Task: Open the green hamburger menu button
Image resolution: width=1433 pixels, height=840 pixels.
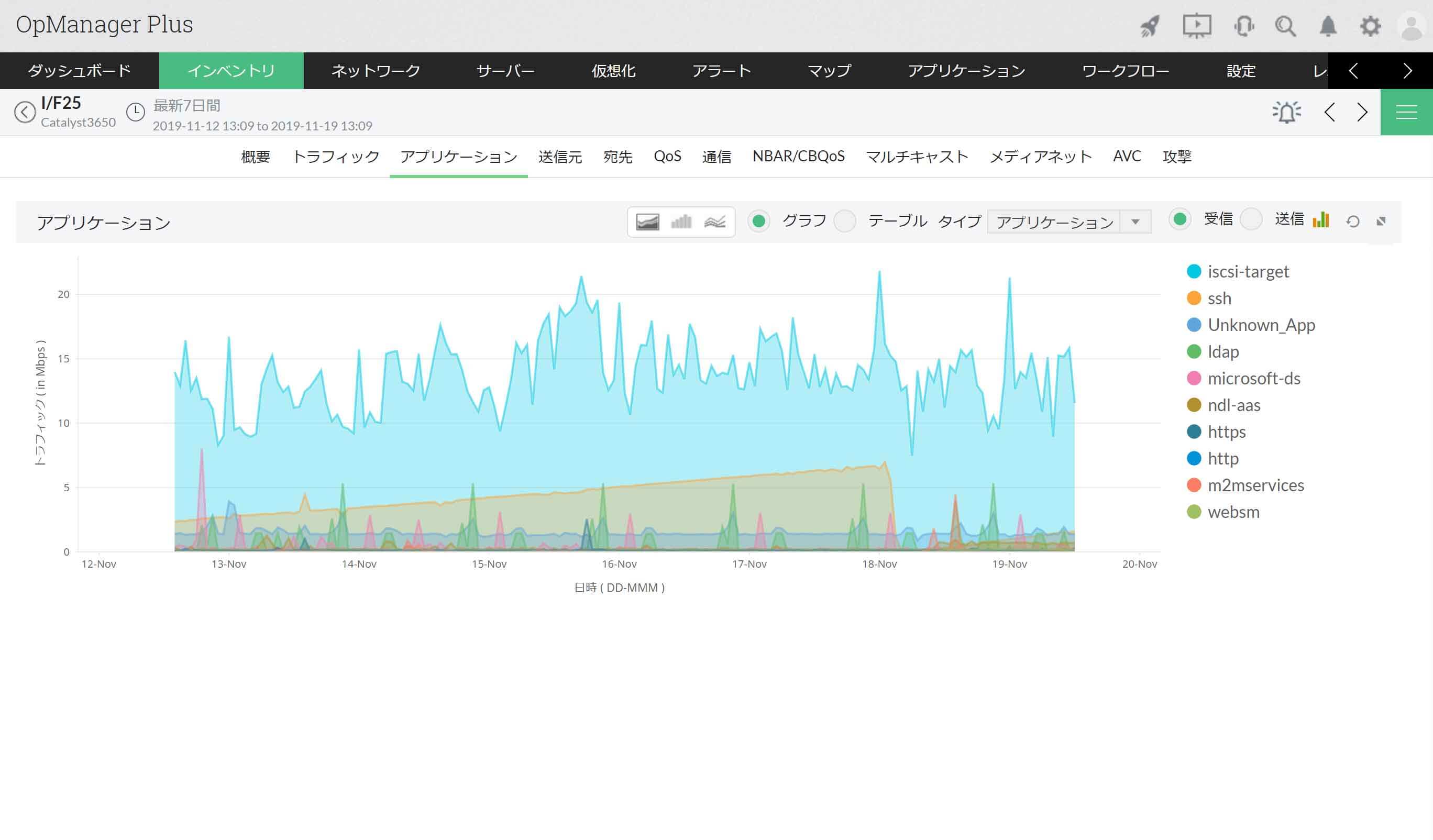Action: point(1406,112)
